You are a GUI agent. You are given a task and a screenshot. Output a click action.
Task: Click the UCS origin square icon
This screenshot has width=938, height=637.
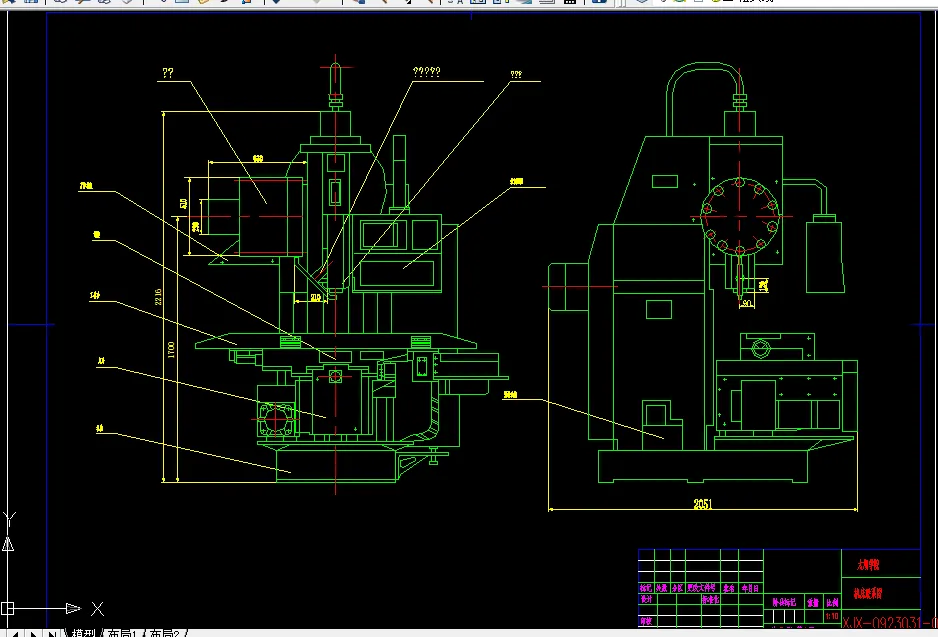click(7, 608)
